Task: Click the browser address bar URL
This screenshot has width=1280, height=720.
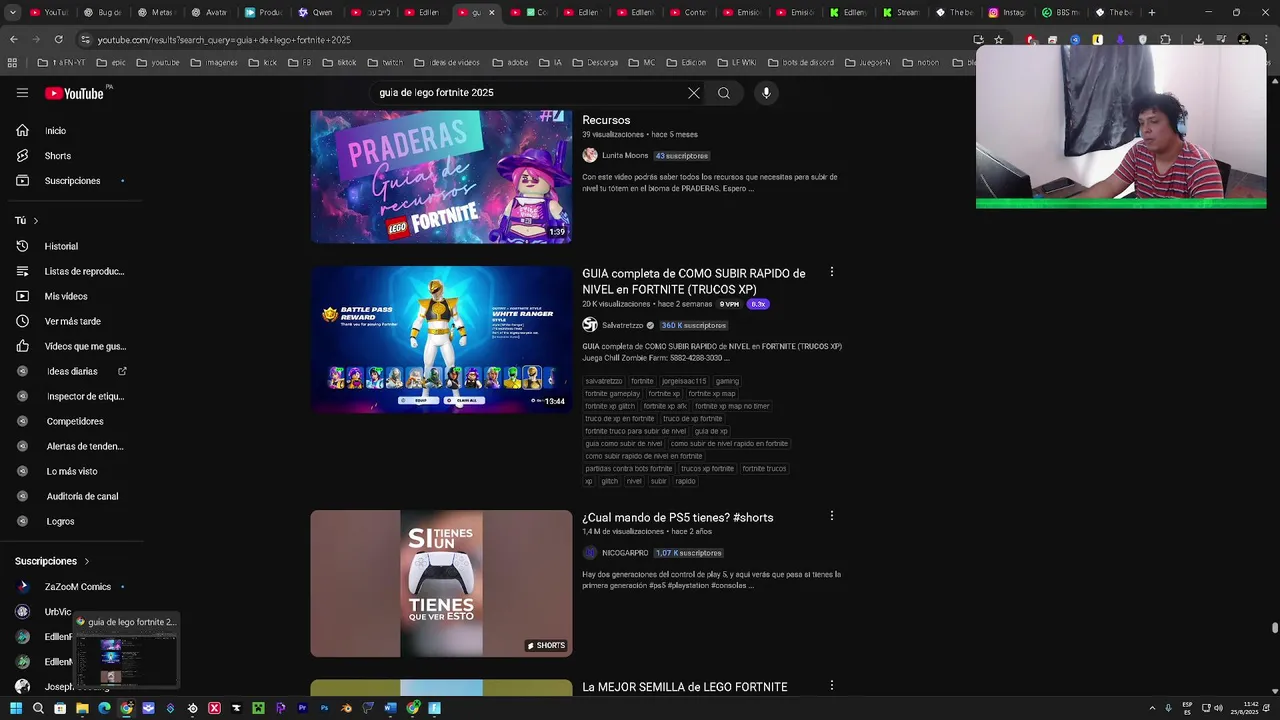Action: 224,39
